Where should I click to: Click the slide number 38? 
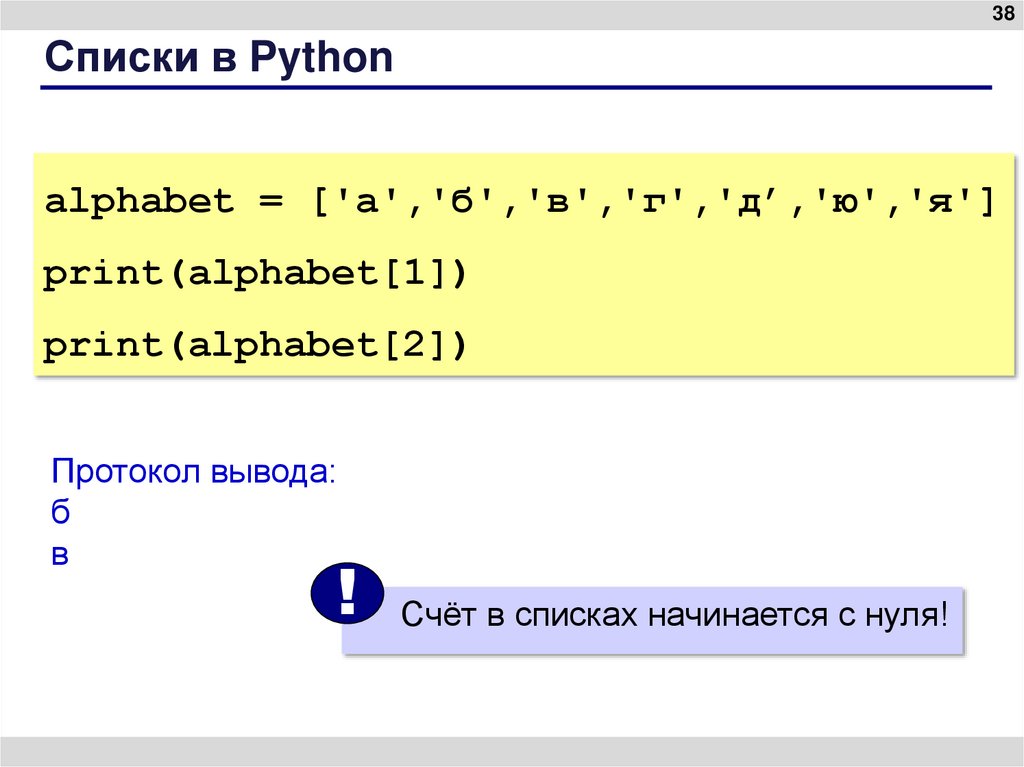1001,13
